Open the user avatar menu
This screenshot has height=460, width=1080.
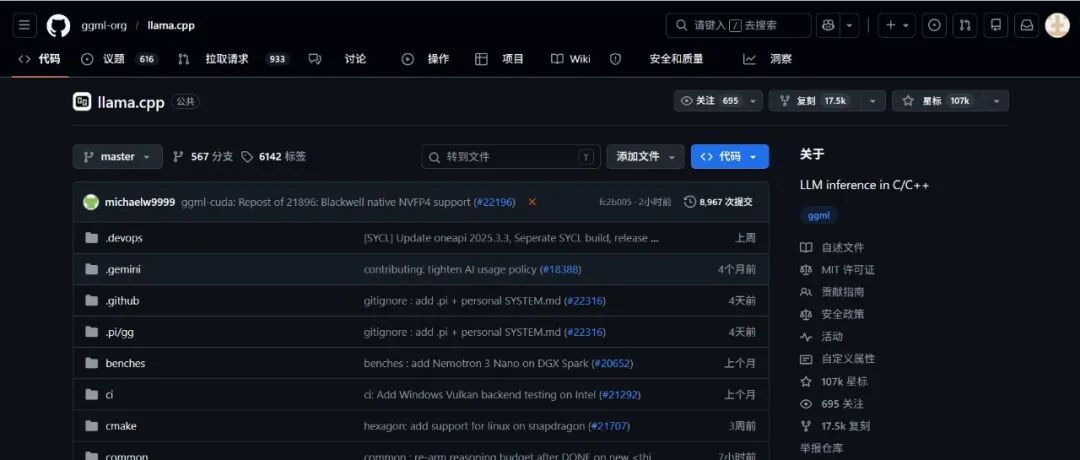click(1057, 25)
